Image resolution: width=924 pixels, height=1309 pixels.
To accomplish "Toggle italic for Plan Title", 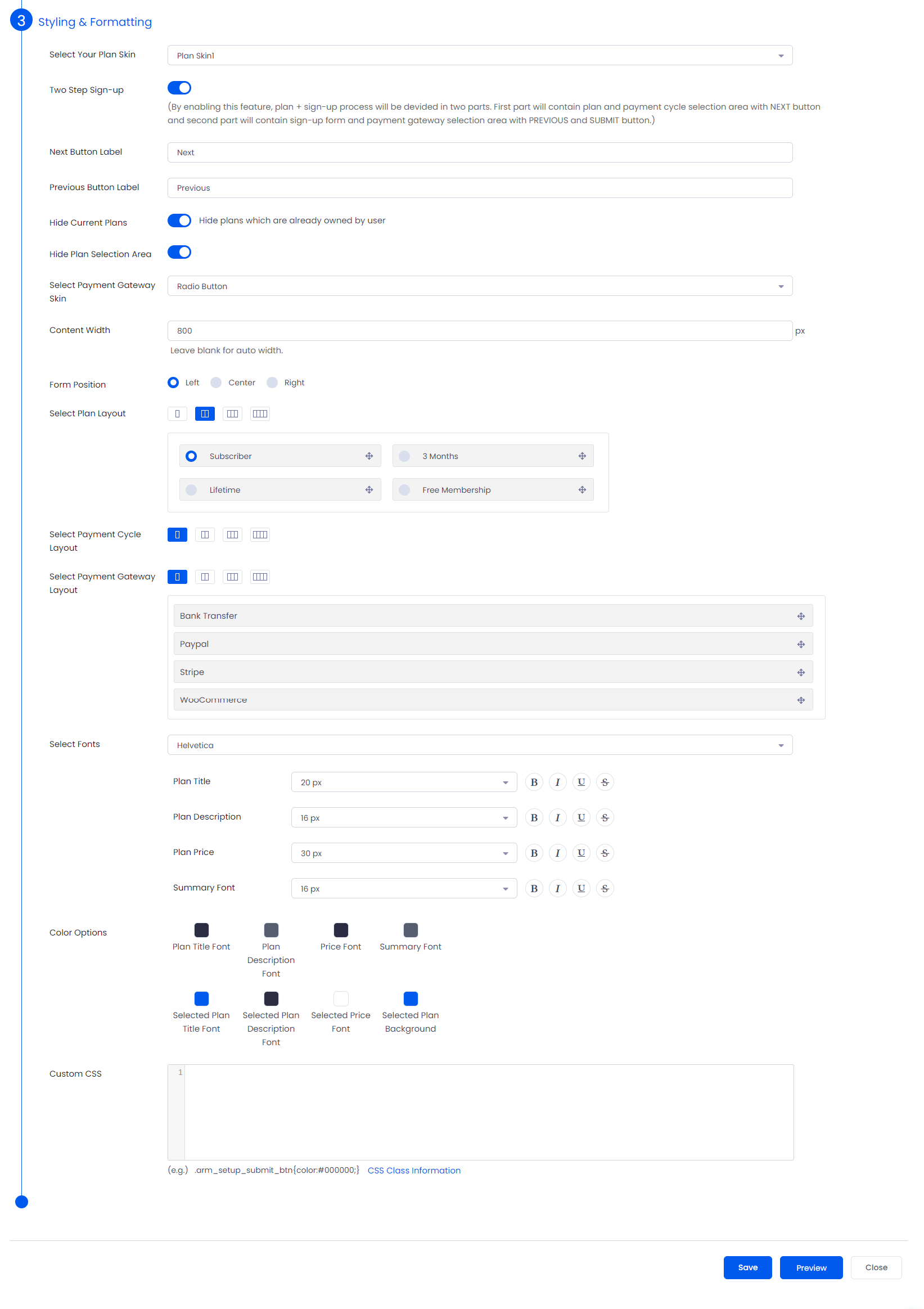I will pyautogui.click(x=557, y=782).
